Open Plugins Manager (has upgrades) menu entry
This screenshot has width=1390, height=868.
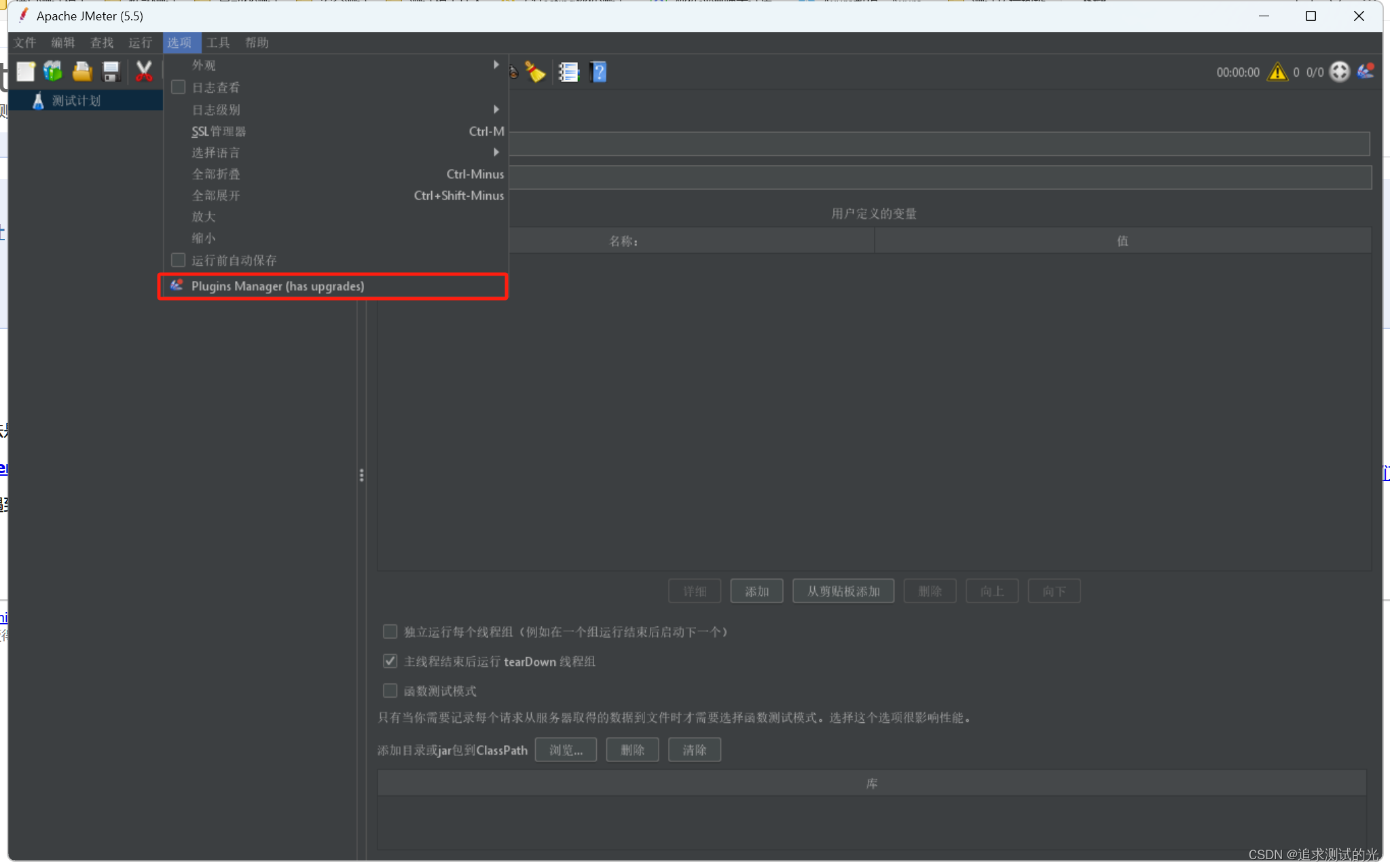click(x=278, y=286)
